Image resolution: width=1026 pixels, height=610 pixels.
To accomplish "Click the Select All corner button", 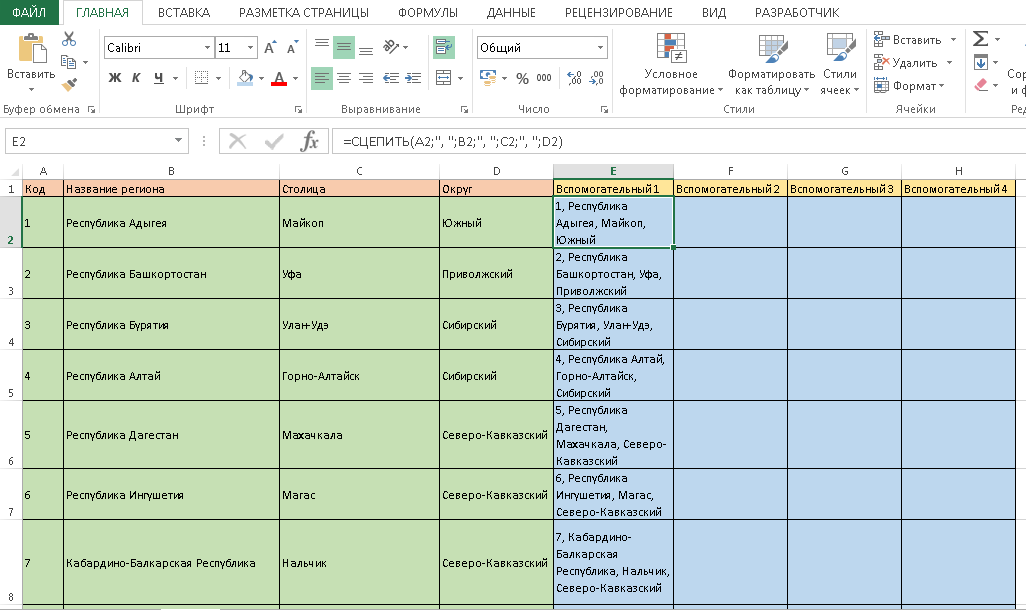I will click(x=11, y=171).
